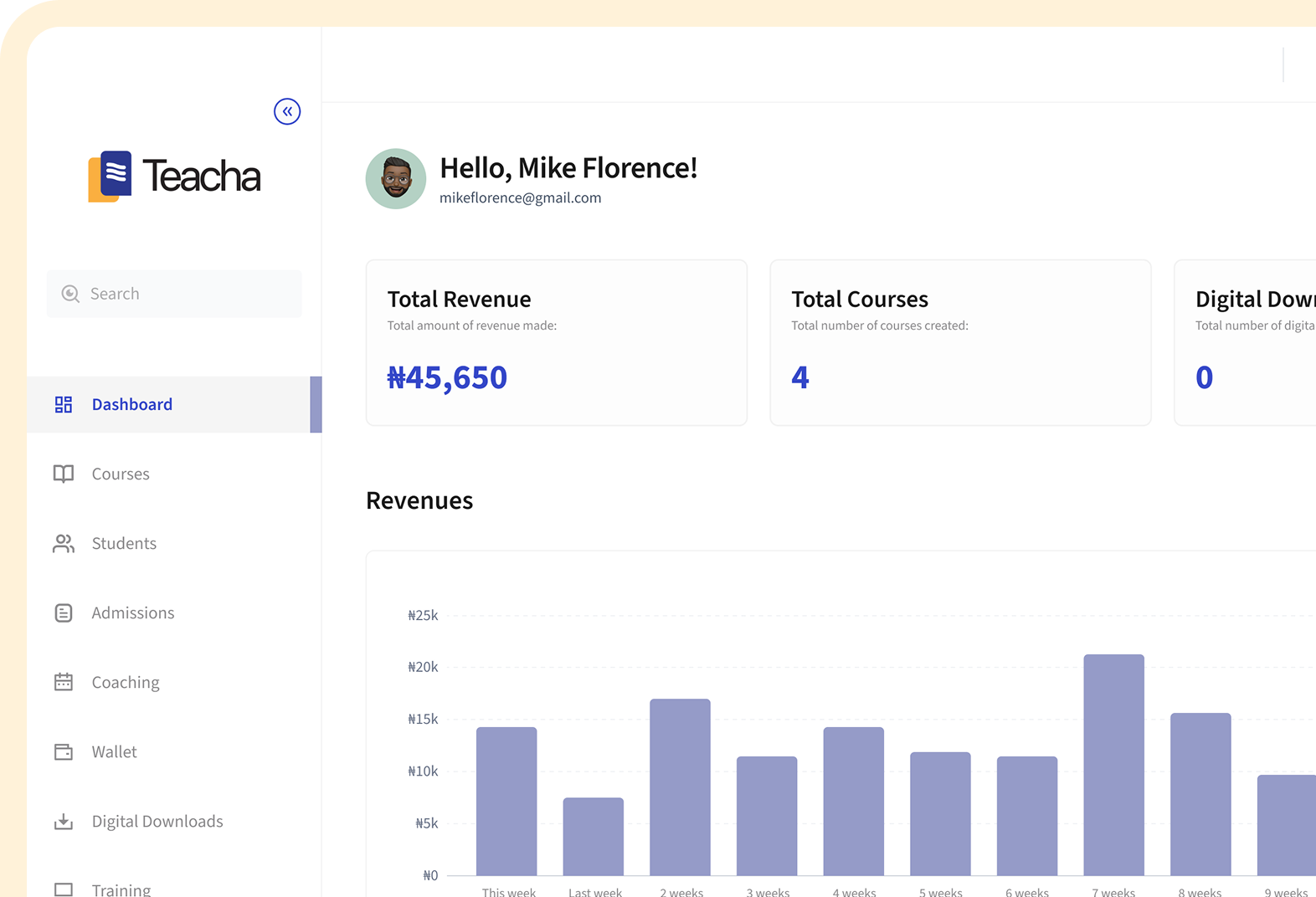Screen dimensions: 1316x897
Task: Click the tallest 7 weeks revenue bar
Action: pos(1114,765)
